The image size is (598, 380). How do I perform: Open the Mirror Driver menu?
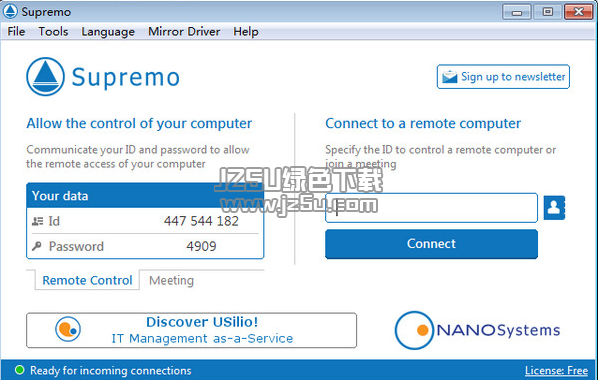pos(184,32)
